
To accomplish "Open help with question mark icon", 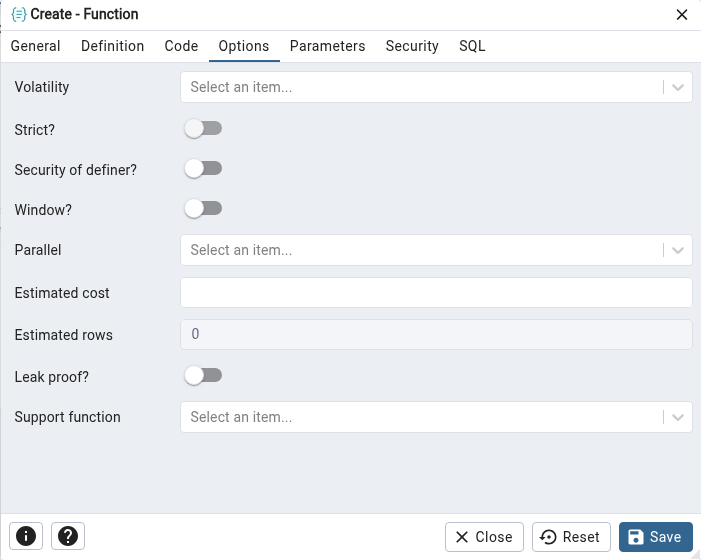I will tap(68, 536).
